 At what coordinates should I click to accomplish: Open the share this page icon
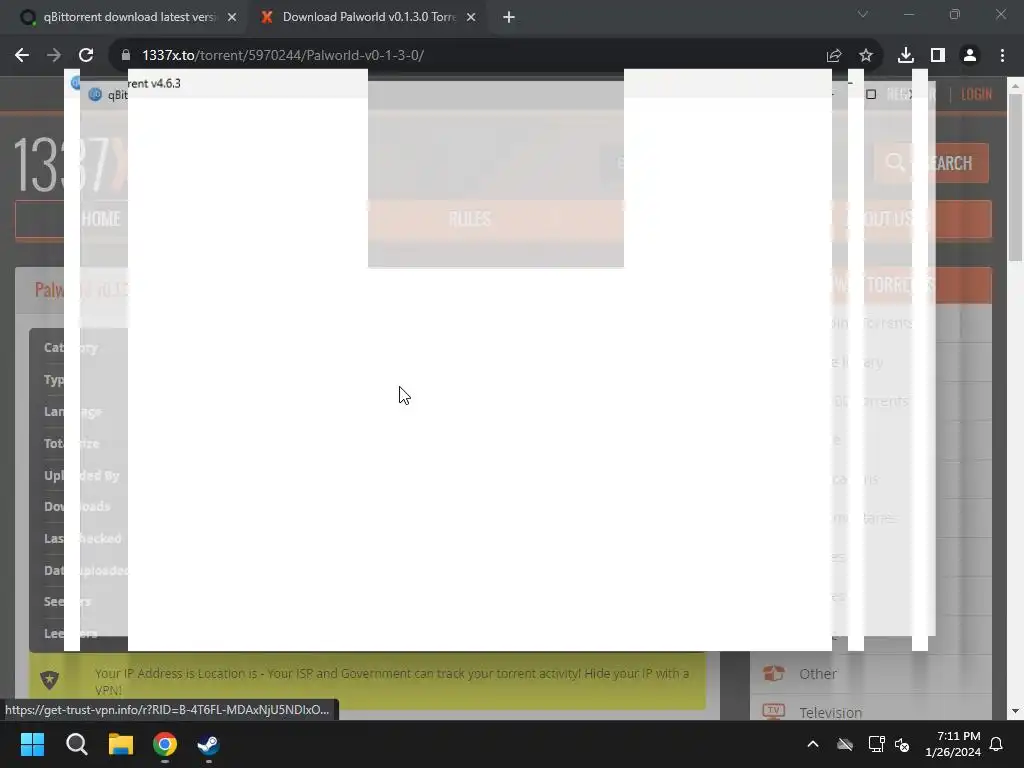pyautogui.click(x=833, y=56)
